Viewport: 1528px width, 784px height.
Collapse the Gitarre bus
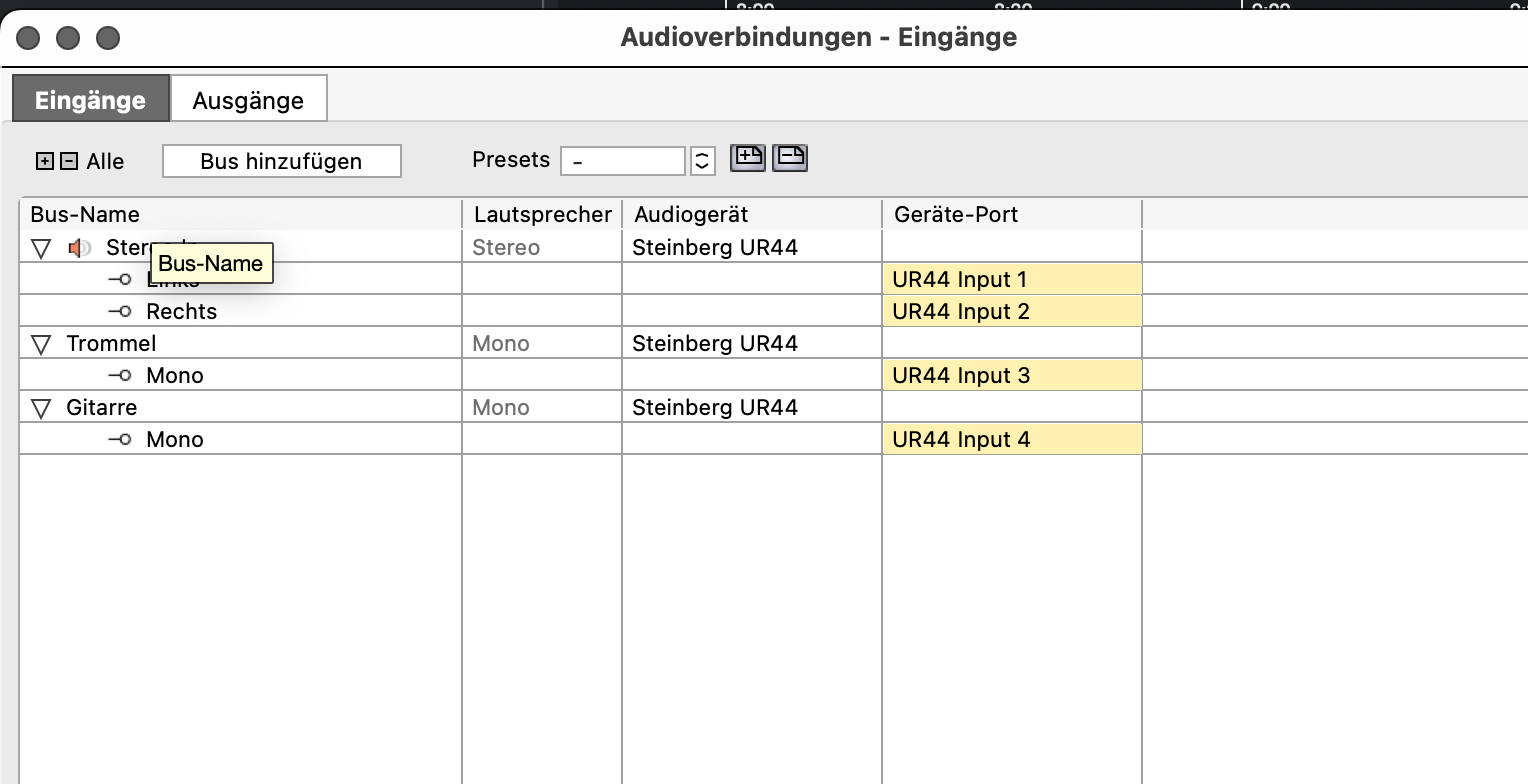click(41, 408)
